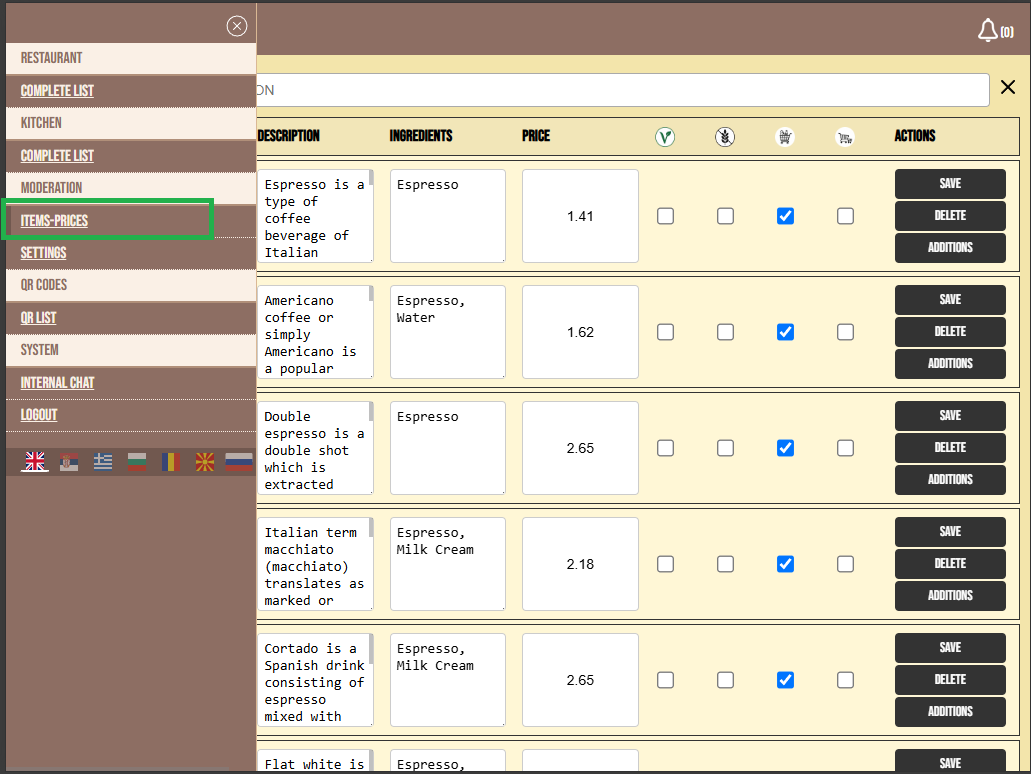Open Complete List under Kitchen
This screenshot has width=1031, height=774.
pyautogui.click(x=57, y=156)
